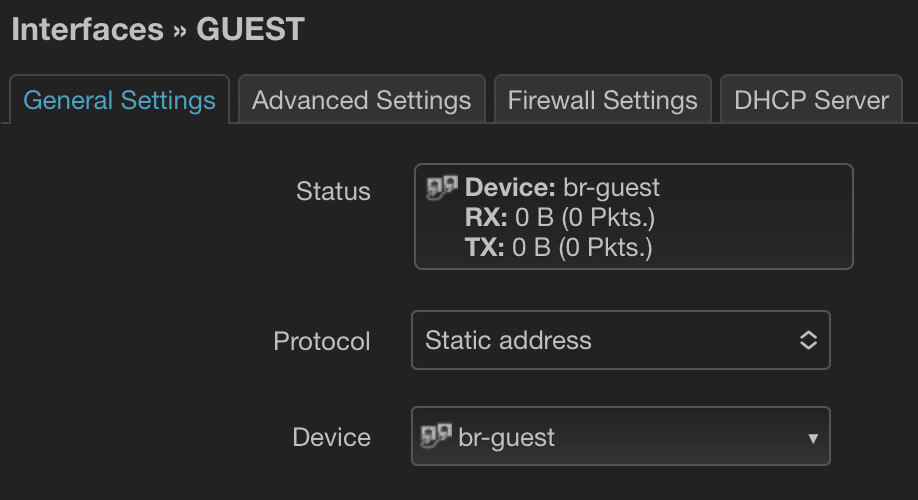Click the "GUEST" name in the heading

(250, 29)
